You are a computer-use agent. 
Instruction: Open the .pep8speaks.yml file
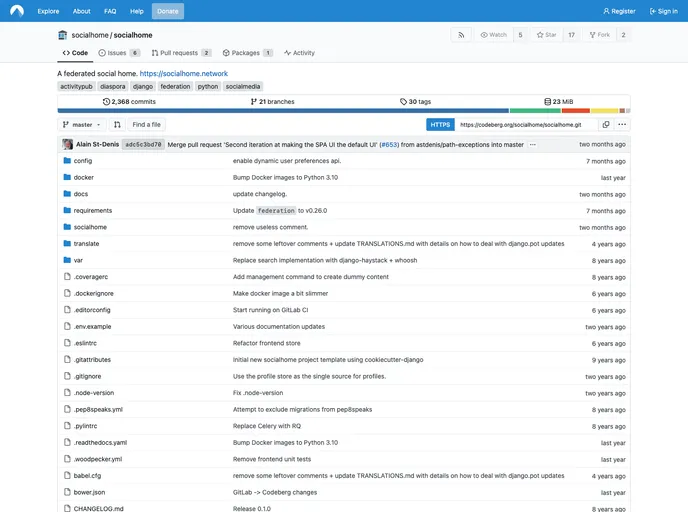98,410
